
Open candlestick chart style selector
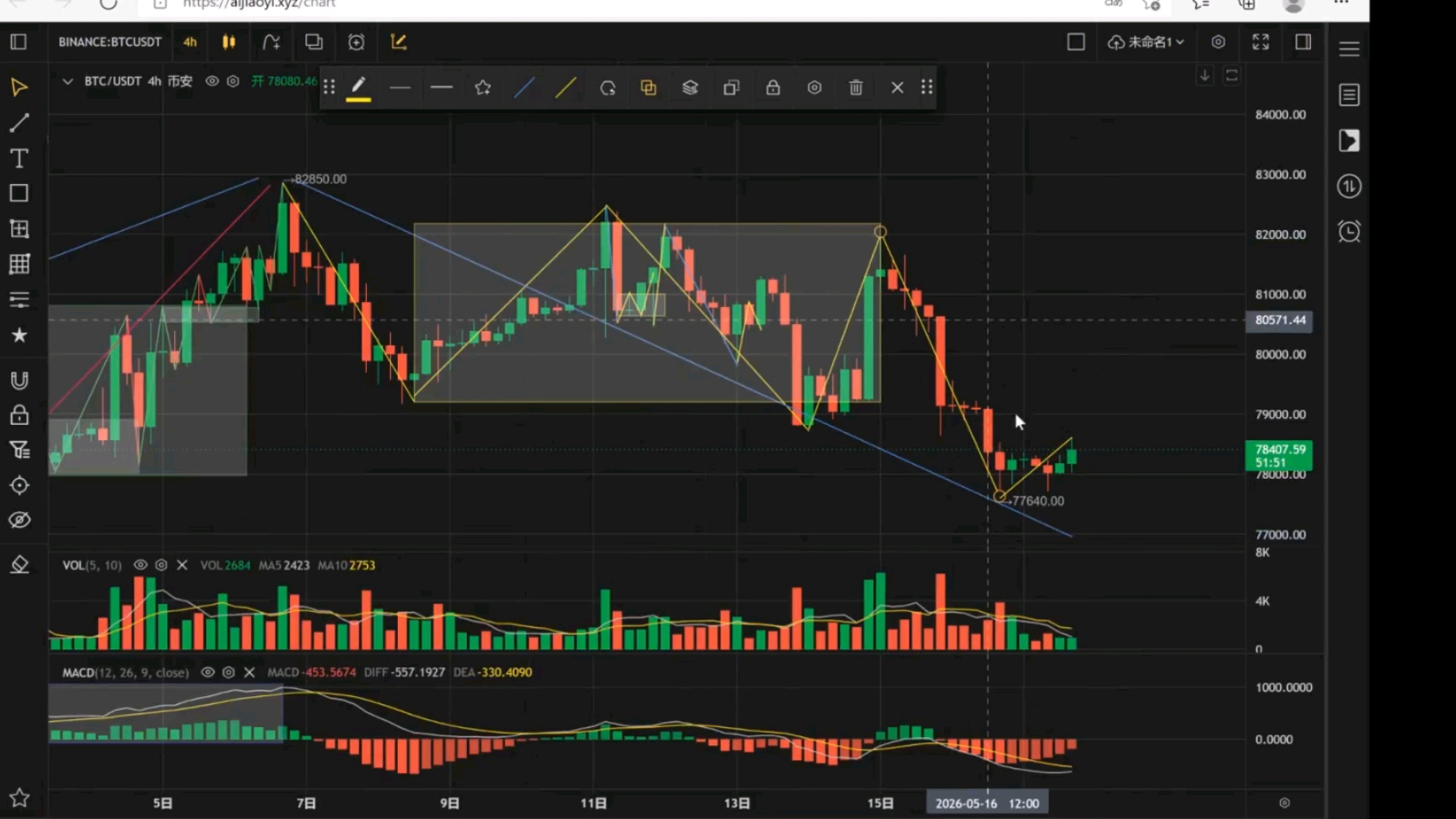pyautogui.click(x=229, y=42)
